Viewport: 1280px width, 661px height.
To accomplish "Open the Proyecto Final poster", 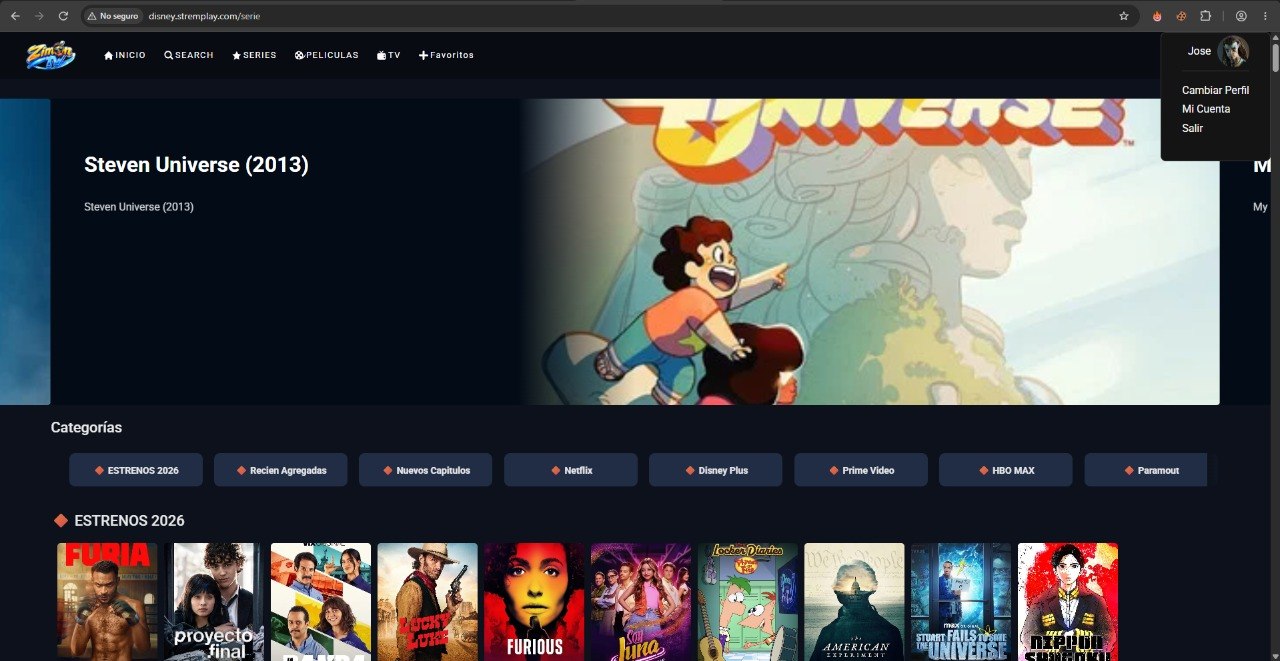I will coord(214,602).
